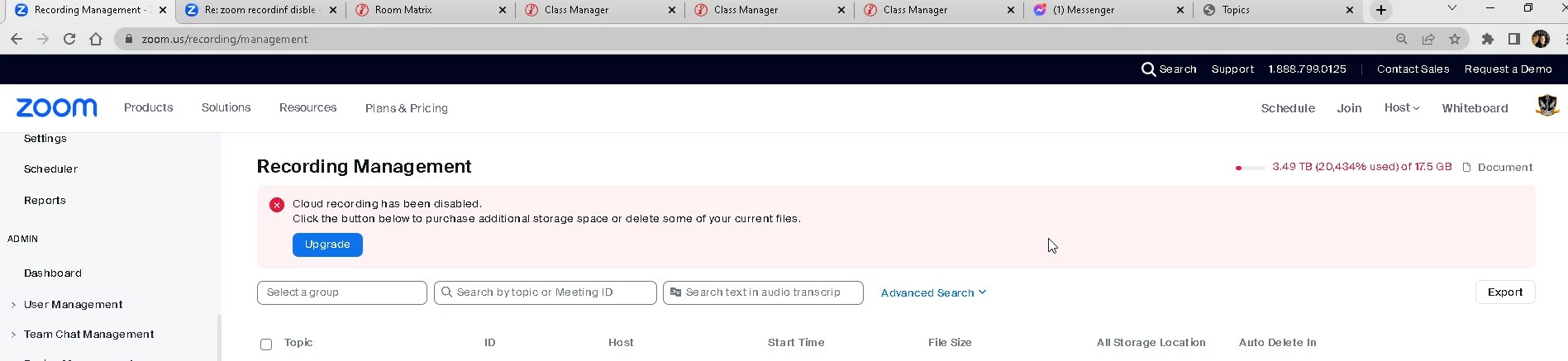Switch to the first Class Manager tab
This screenshot has height=361, width=1568.
tap(600, 10)
